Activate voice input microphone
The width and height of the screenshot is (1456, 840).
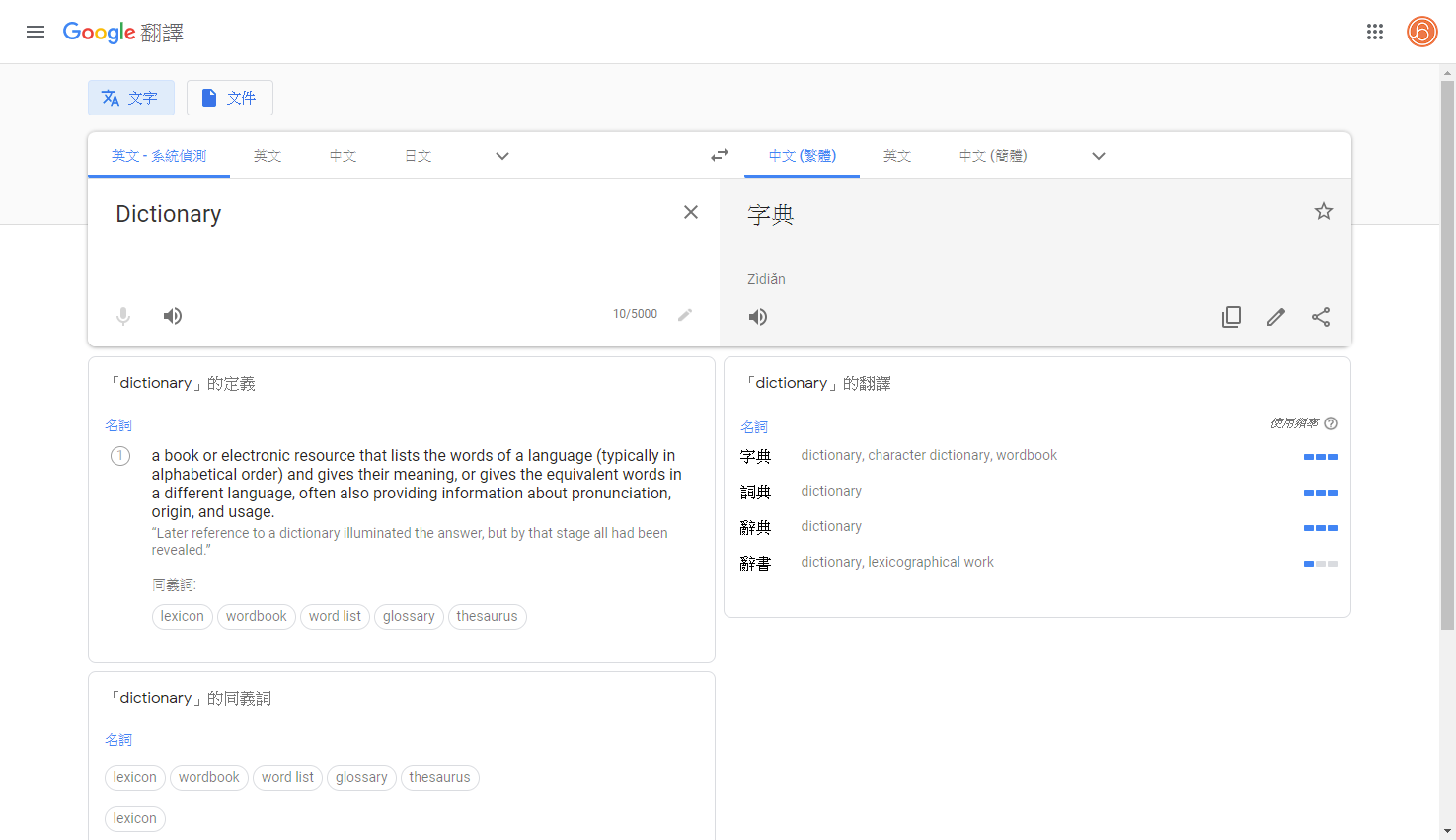[123, 316]
